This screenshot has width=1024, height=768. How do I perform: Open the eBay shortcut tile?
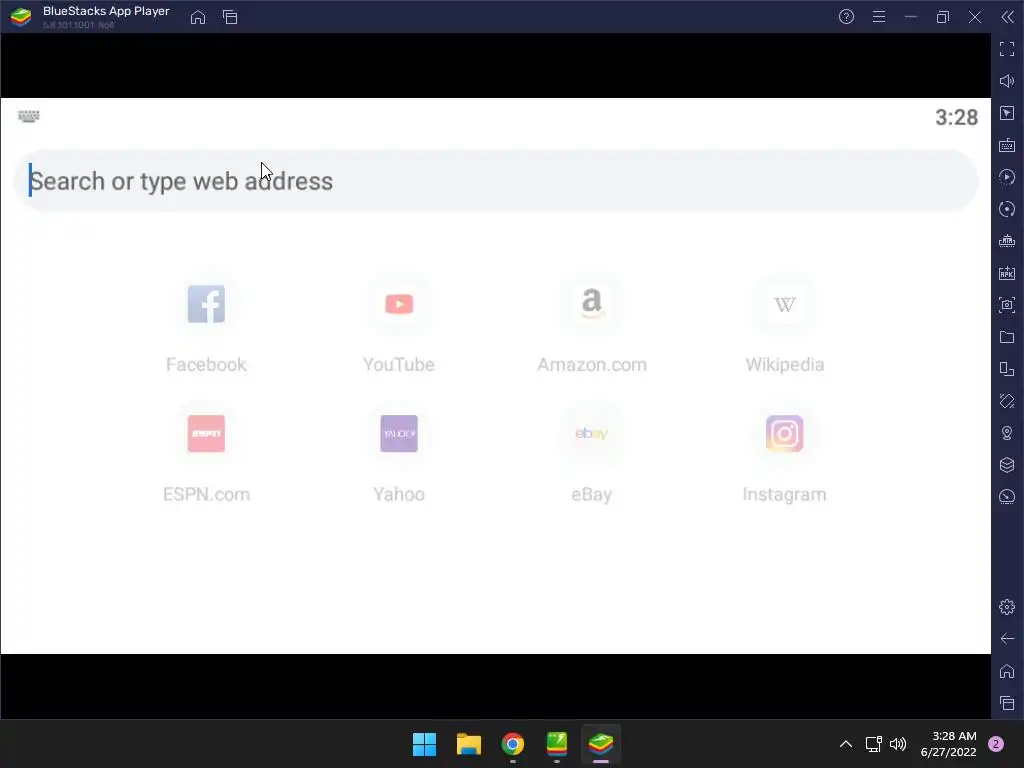coord(592,455)
